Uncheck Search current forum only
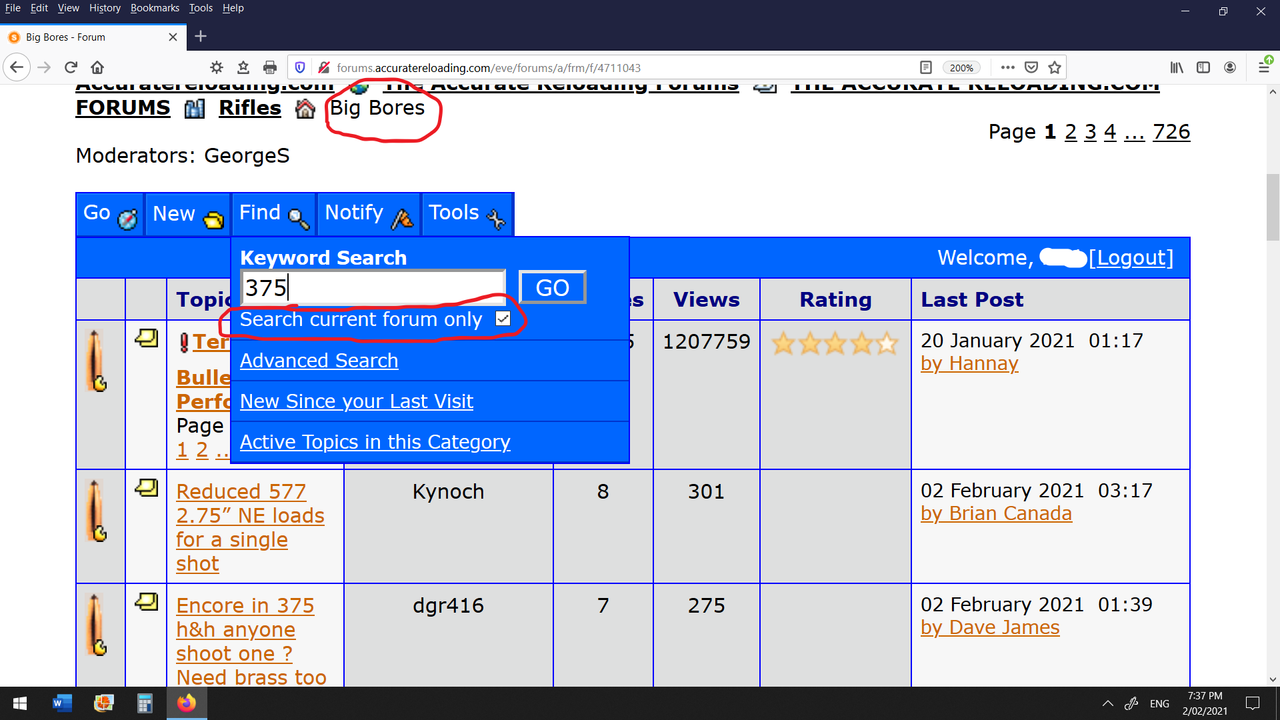This screenshot has width=1280, height=720. click(x=503, y=319)
